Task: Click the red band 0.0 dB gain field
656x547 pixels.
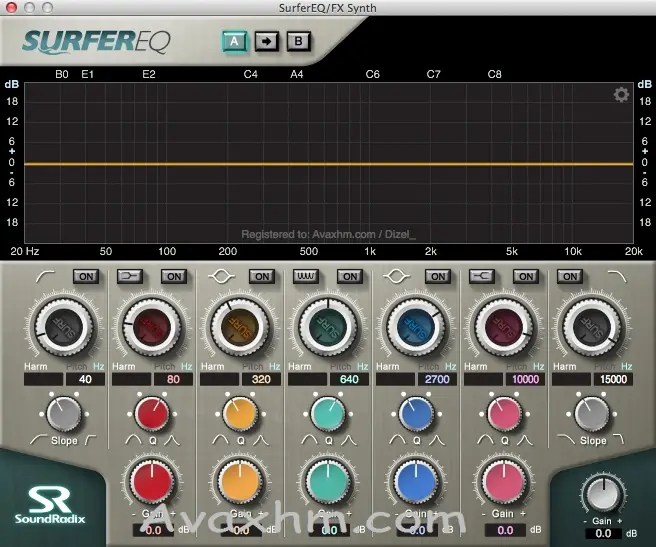Action: [x=153, y=530]
